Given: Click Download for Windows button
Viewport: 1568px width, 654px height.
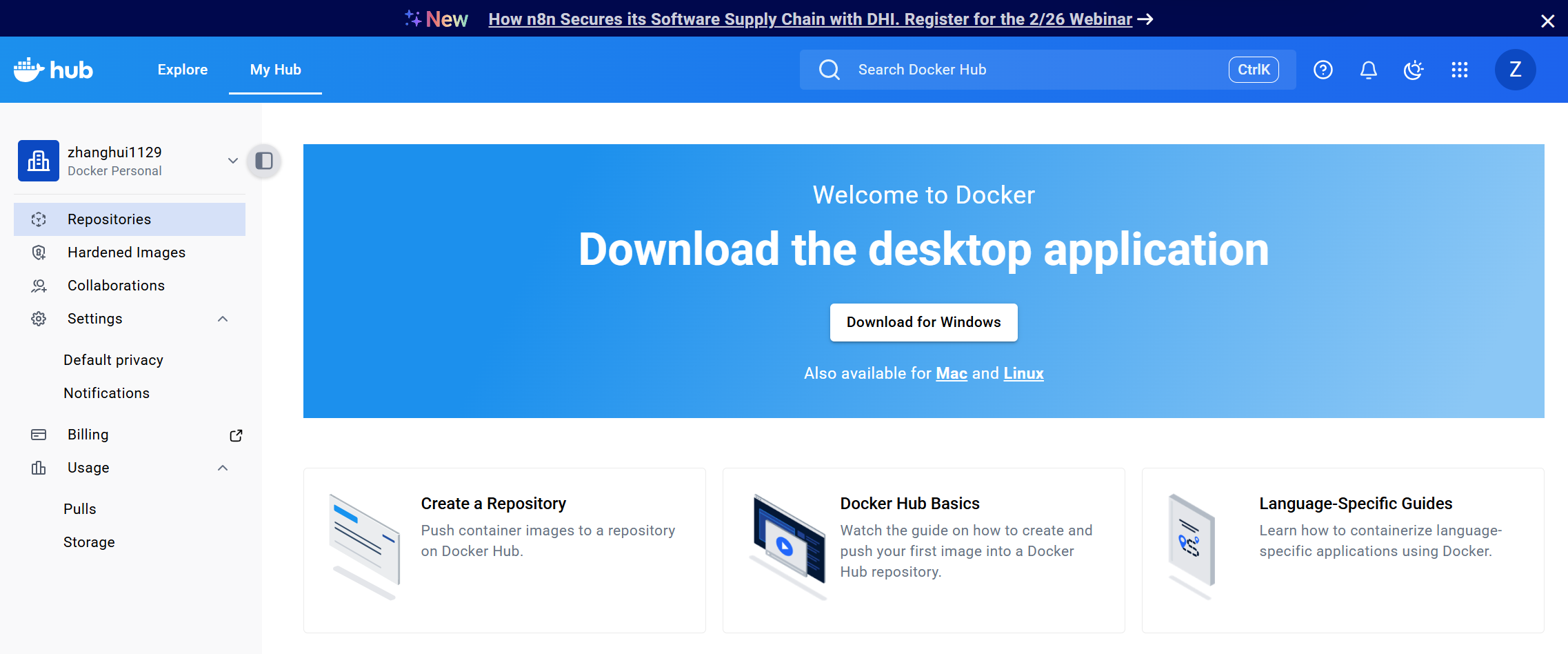Looking at the screenshot, I should [x=924, y=322].
